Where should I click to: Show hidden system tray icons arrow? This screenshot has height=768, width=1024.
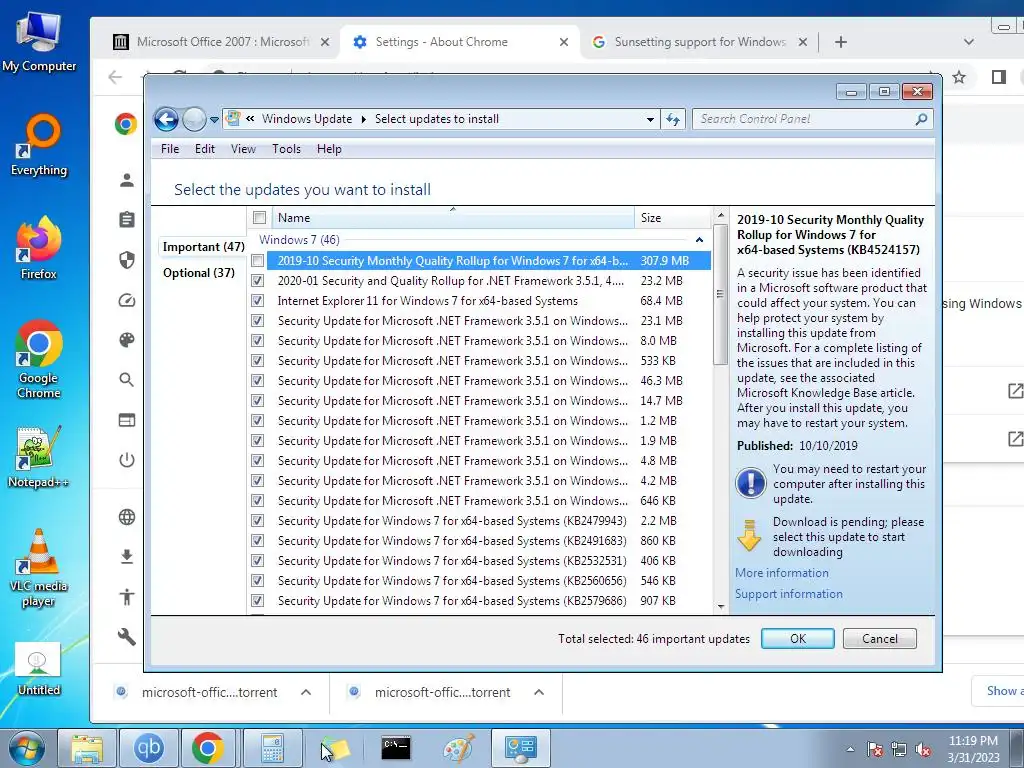click(850, 749)
